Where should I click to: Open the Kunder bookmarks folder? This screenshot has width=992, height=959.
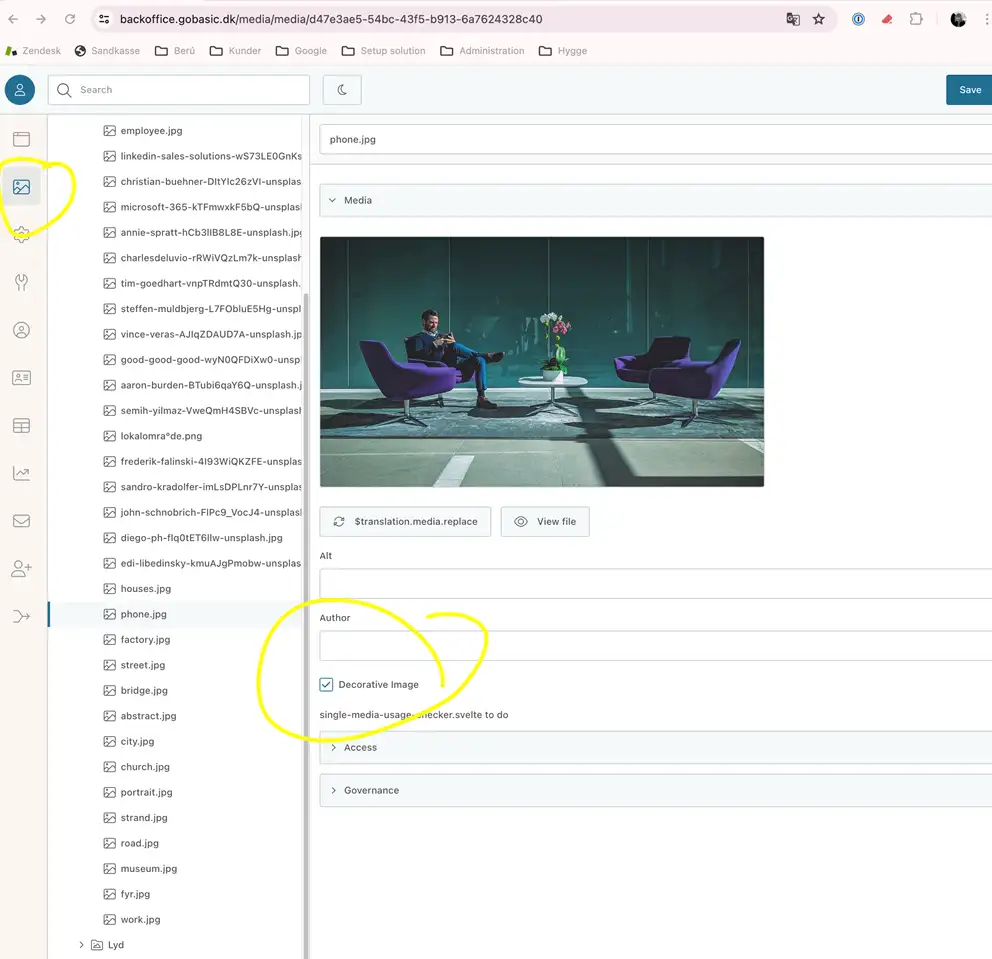tap(235, 51)
